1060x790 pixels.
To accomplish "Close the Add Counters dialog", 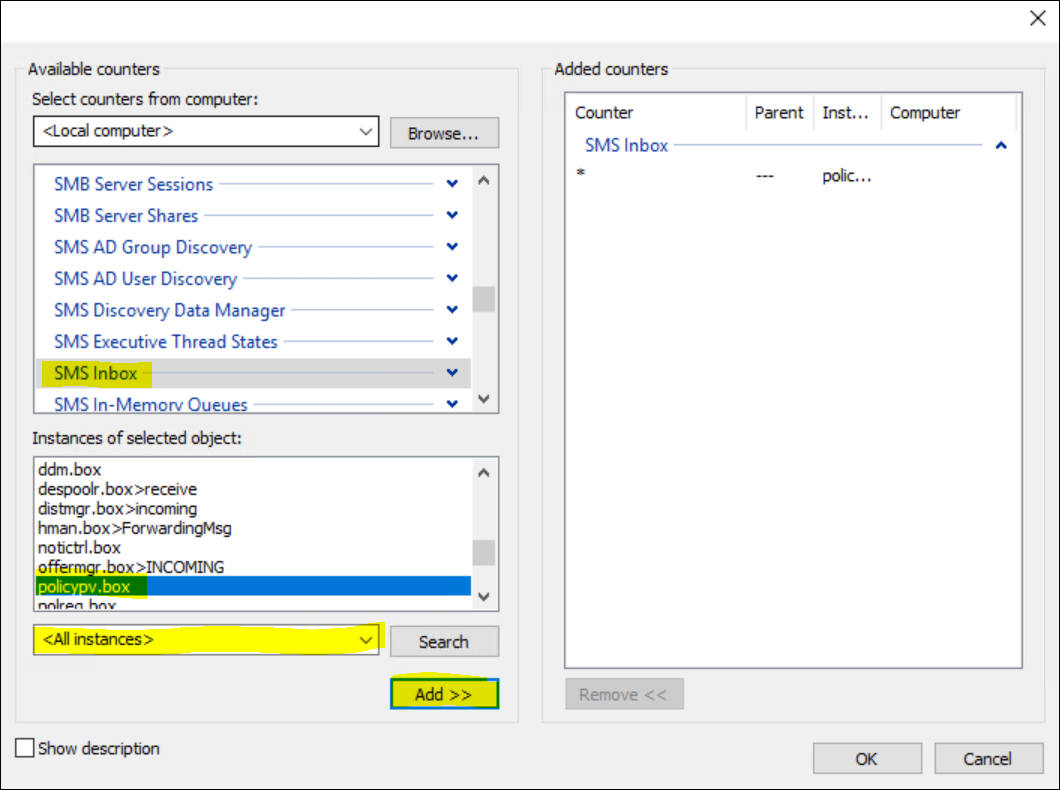I will point(1038,18).
